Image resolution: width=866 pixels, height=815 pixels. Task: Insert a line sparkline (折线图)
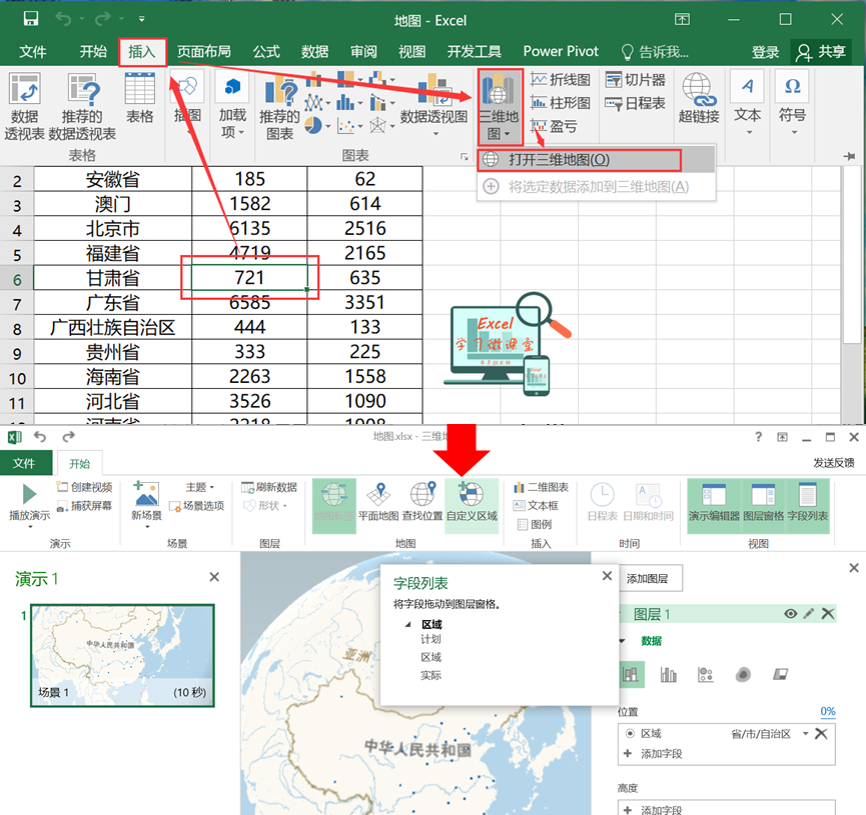561,80
